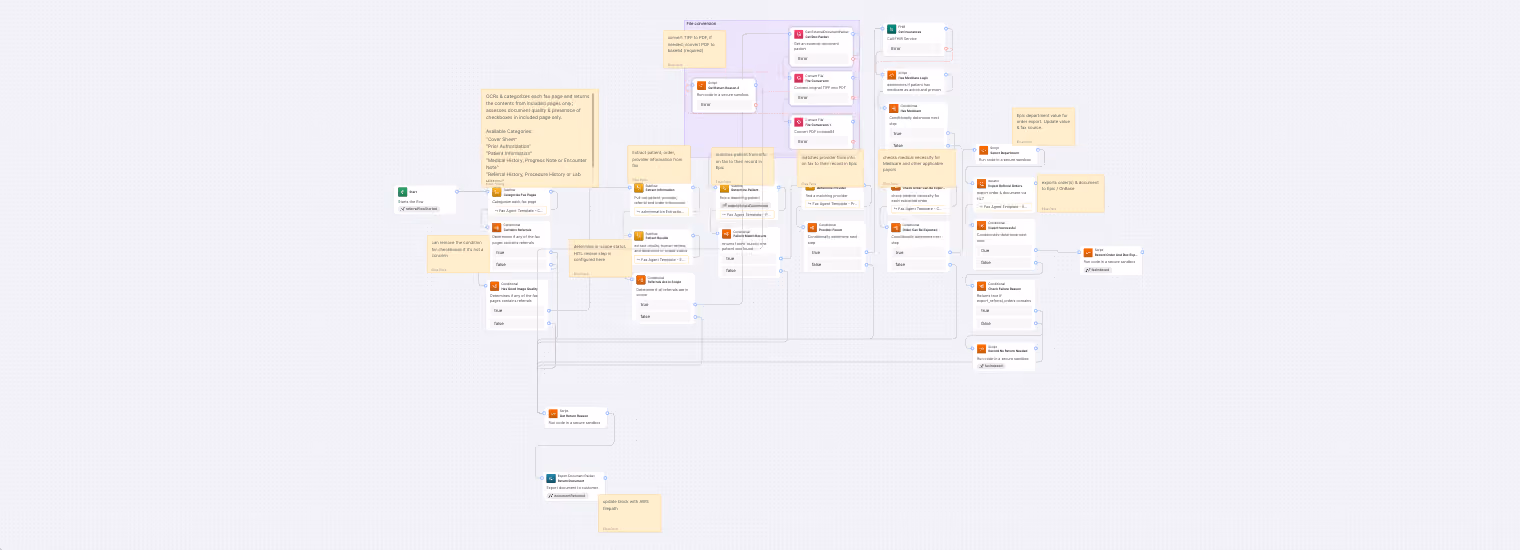Viewport: 1520px width, 550px height.
Task: Click the Error output row of Get Insurances node
Action: (915, 48)
